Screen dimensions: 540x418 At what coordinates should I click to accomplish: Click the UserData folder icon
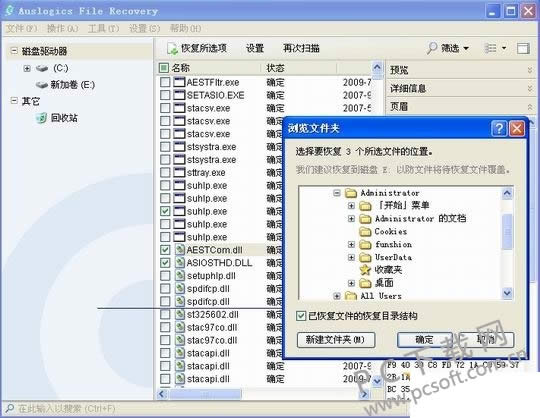(x=365, y=258)
